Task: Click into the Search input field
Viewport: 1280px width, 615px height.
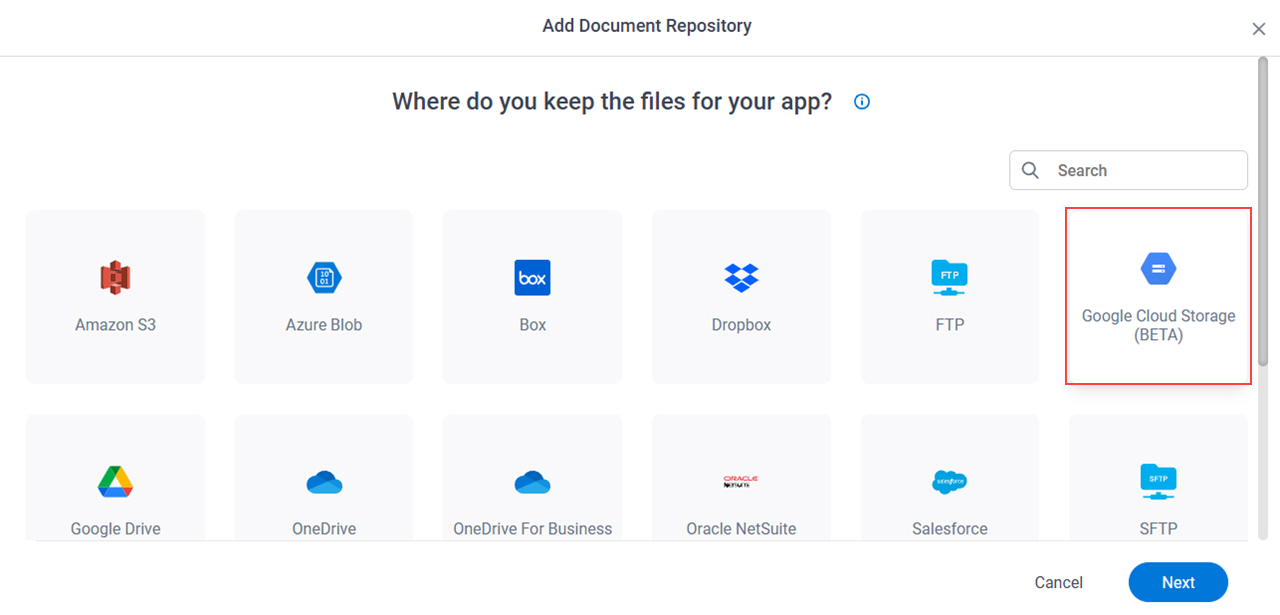Action: (1128, 170)
